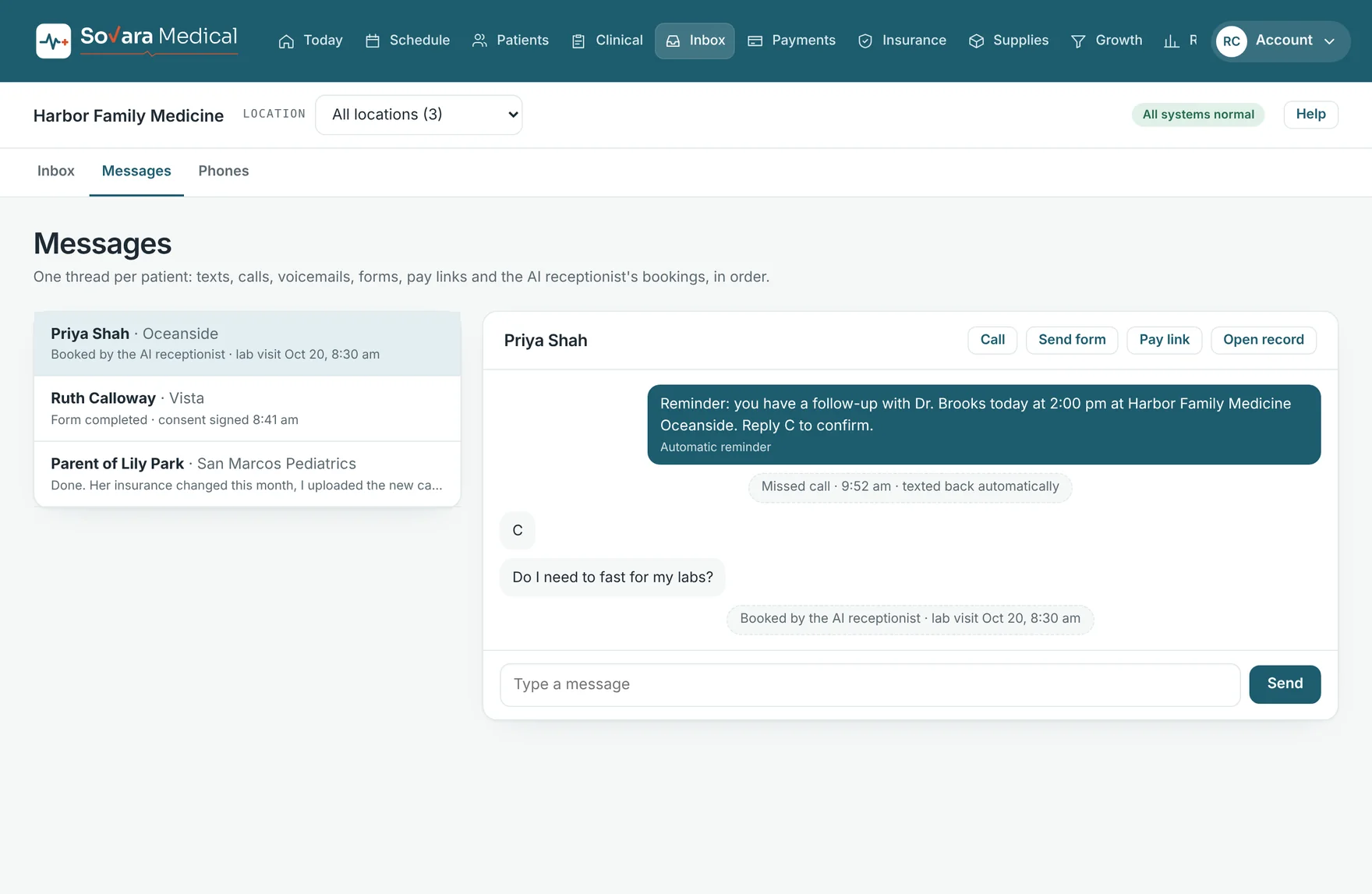Click the Call button for Priya Shah
This screenshot has width=1372, height=894.
[x=992, y=340]
